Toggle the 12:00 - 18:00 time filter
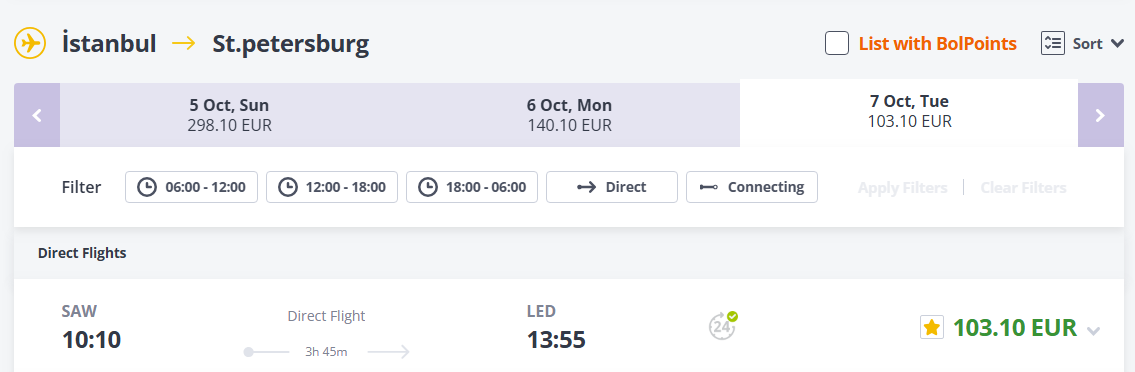 click(x=332, y=187)
